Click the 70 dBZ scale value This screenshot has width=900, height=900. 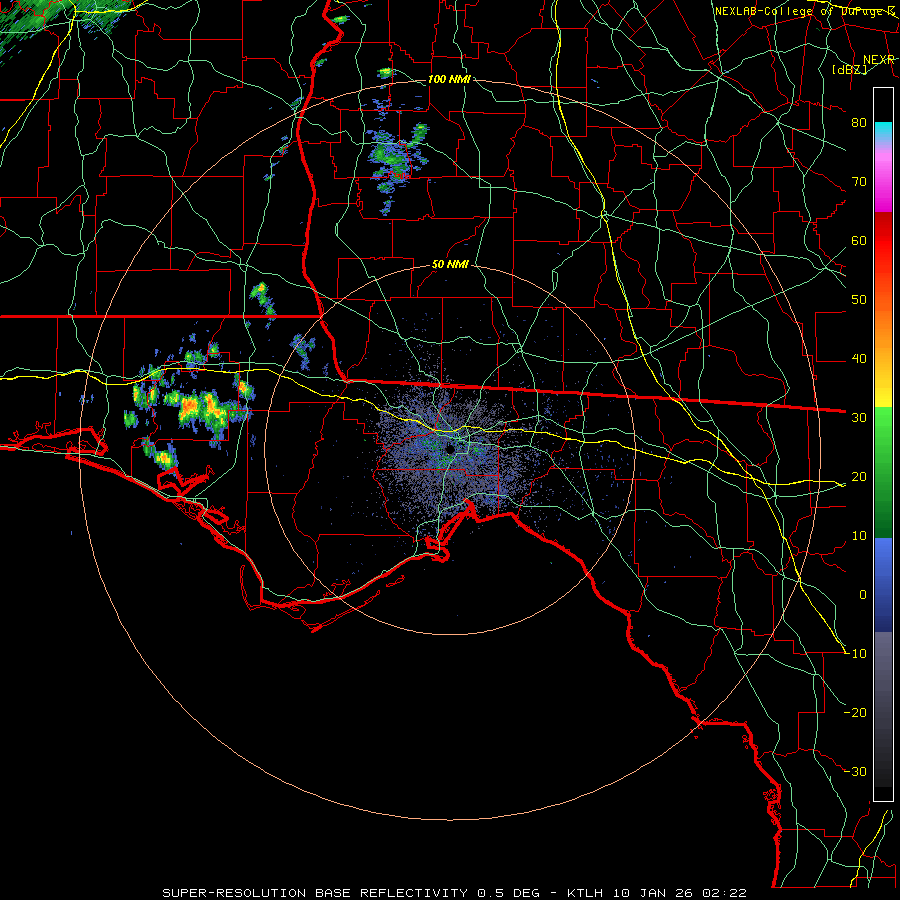[x=859, y=182]
